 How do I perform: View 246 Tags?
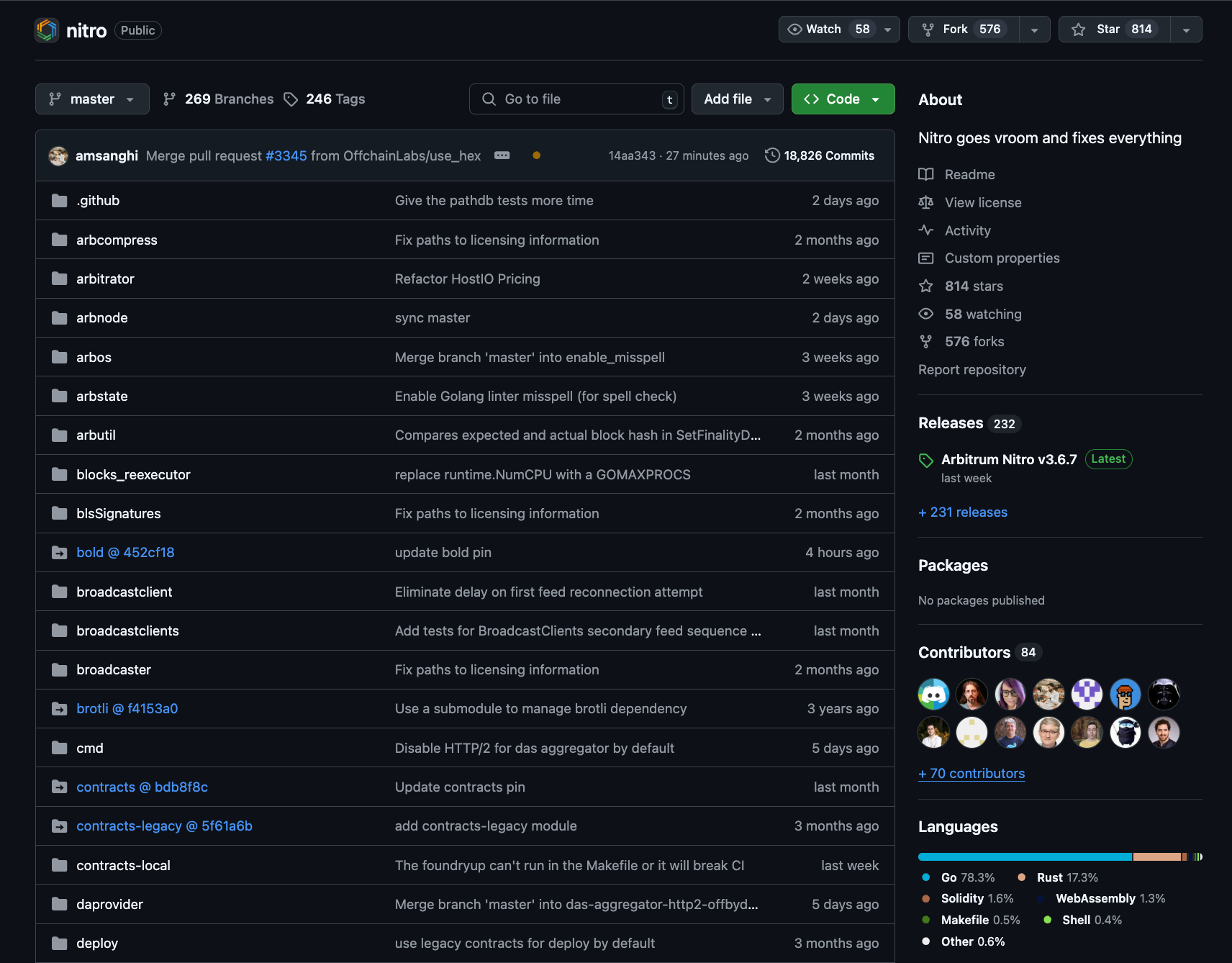pyautogui.click(x=325, y=99)
